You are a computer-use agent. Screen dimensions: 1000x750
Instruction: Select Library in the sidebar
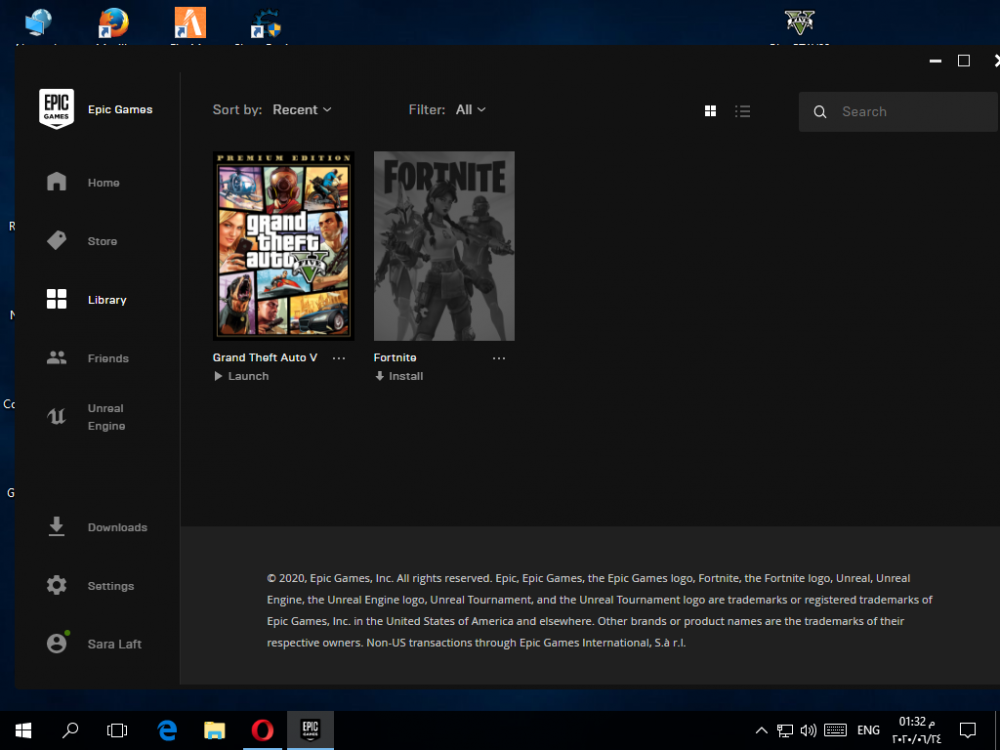click(x=107, y=300)
